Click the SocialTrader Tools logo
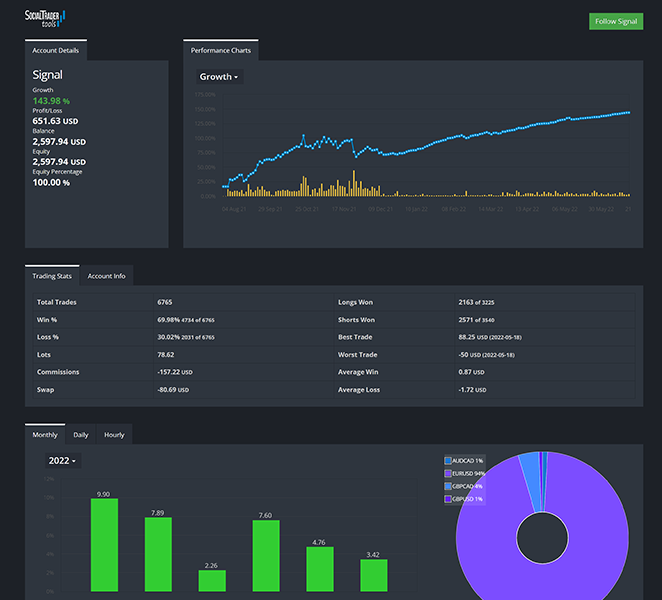 [x=46, y=17]
